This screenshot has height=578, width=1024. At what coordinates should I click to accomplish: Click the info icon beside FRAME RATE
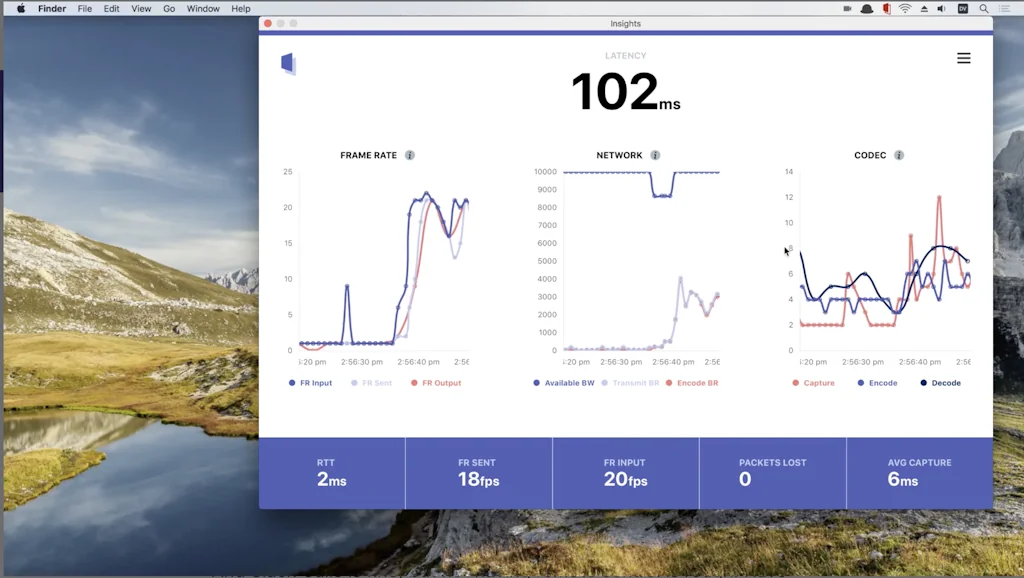(410, 155)
